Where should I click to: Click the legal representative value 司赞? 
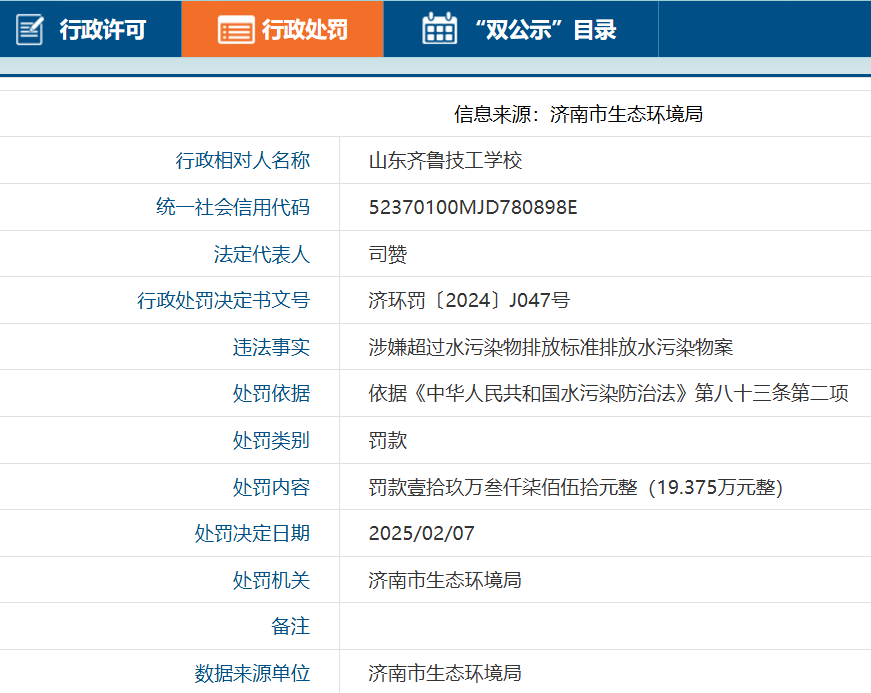388,254
